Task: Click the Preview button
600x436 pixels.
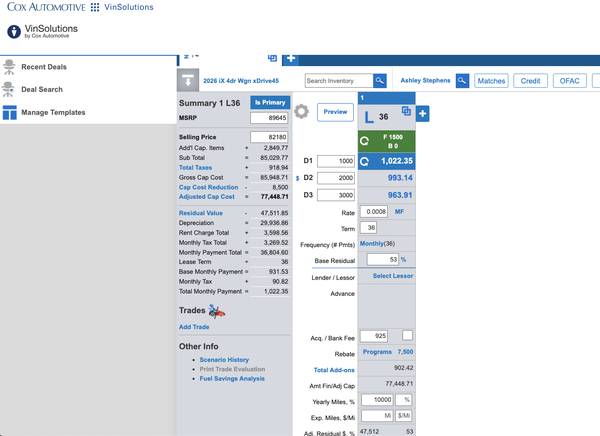Action: tap(332, 112)
